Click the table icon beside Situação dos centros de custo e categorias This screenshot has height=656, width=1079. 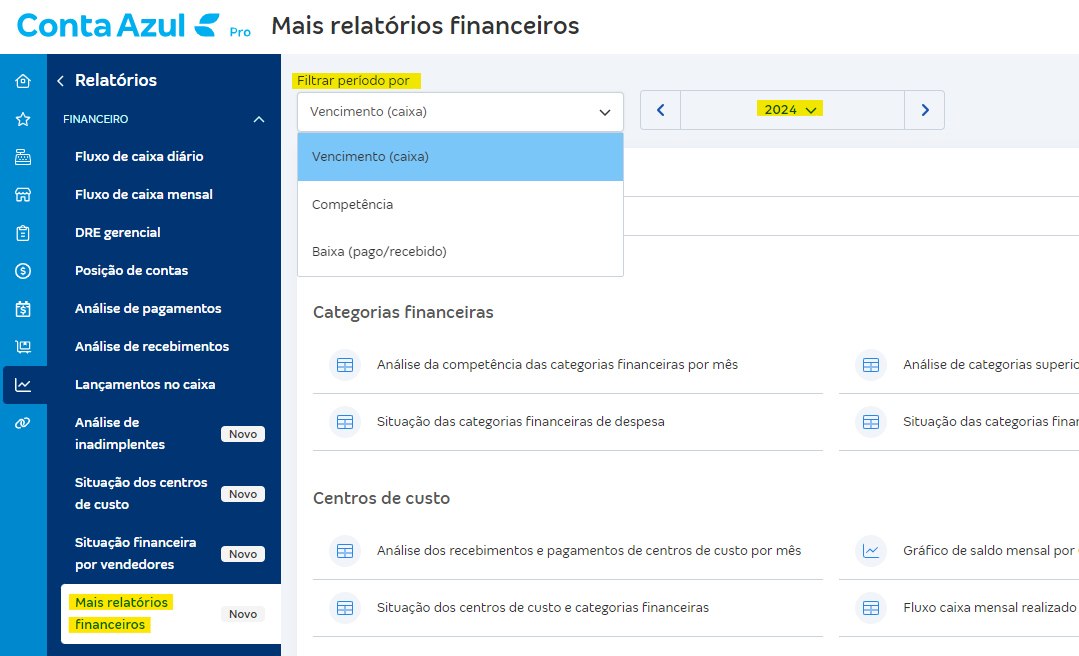[345, 608]
